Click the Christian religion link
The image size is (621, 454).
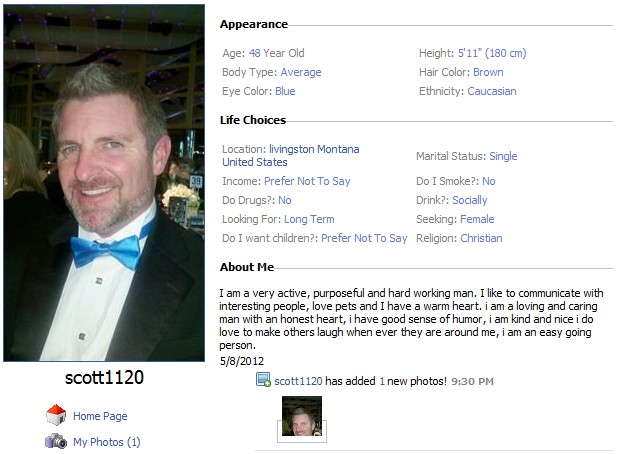tap(481, 238)
